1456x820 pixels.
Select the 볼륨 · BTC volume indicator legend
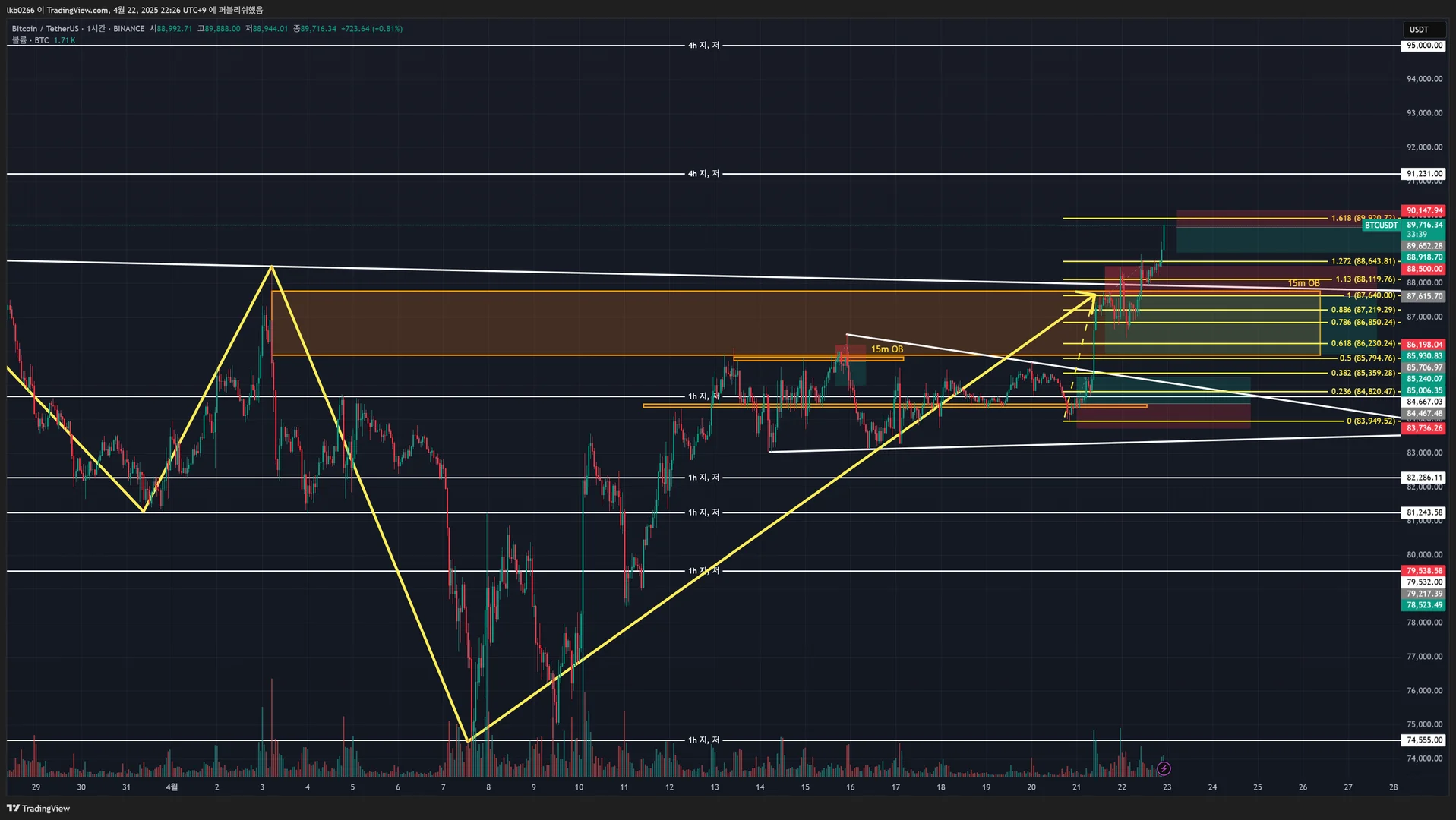click(30, 40)
